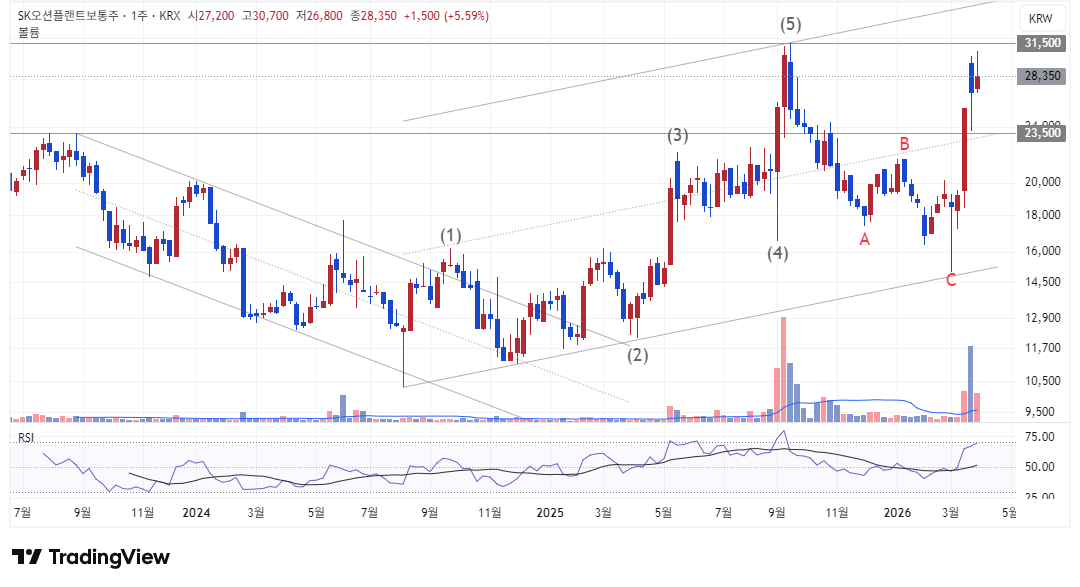Click the KRW currency button

click(x=1040, y=19)
